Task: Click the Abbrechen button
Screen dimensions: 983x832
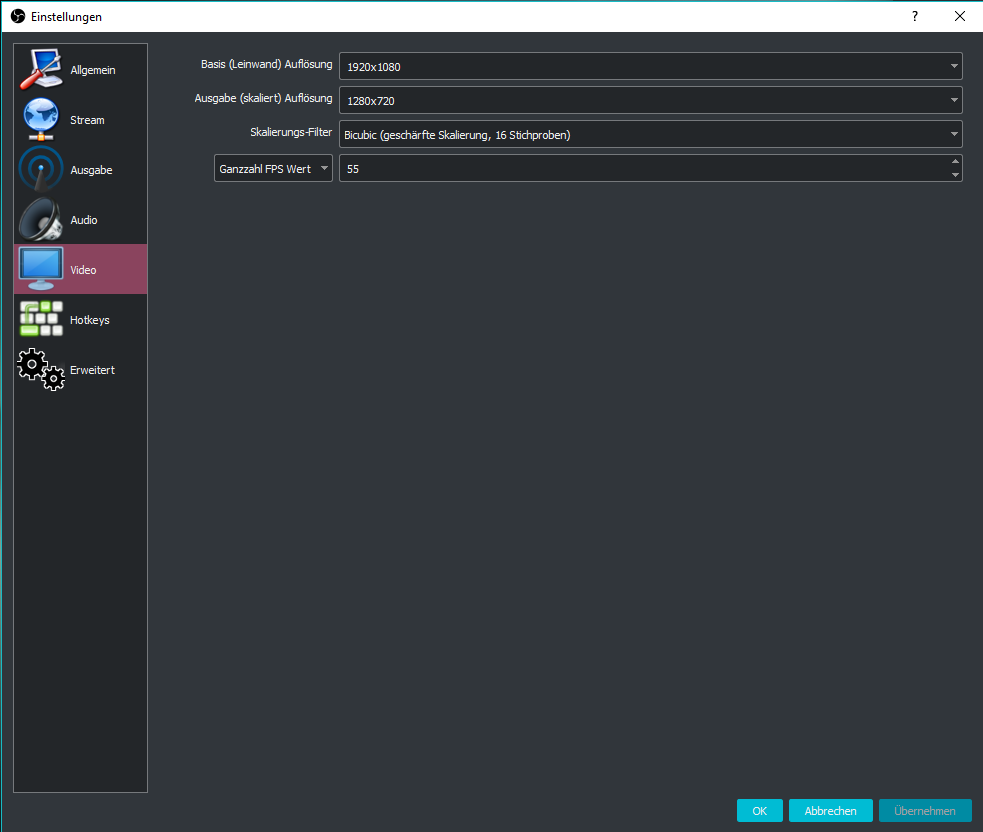Action: pos(830,811)
